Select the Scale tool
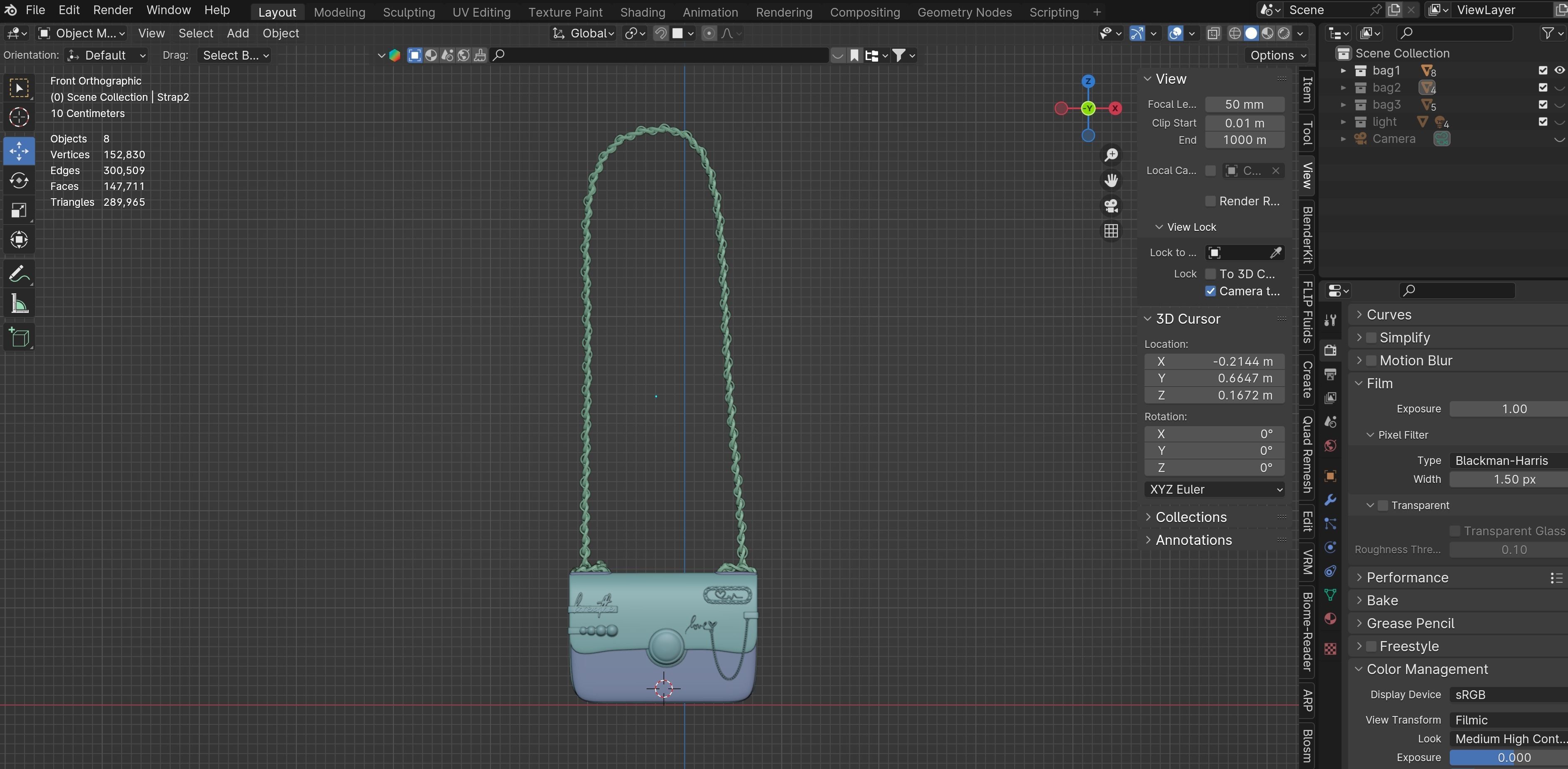 19,211
